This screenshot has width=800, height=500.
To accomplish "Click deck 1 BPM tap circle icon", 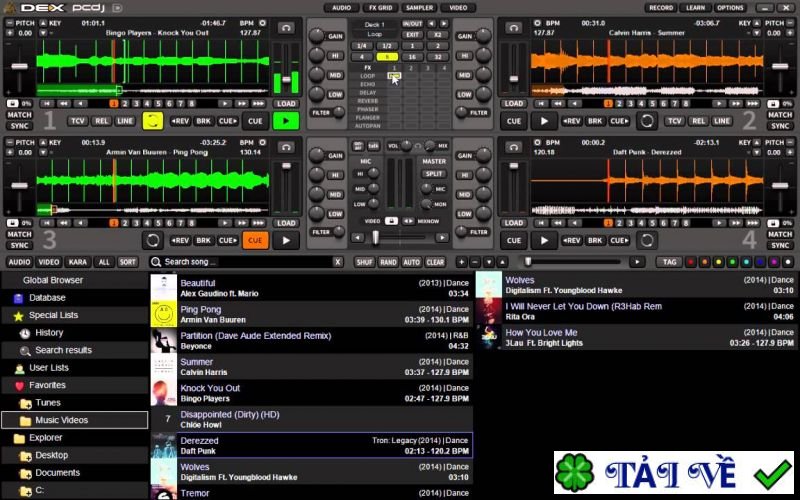I will coord(262,23).
